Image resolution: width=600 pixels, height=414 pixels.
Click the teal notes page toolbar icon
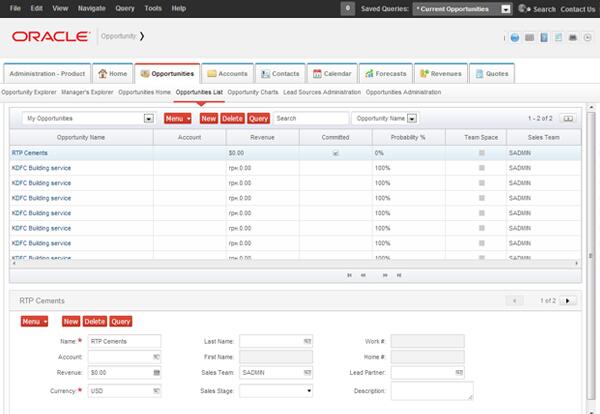click(x=558, y=37)
